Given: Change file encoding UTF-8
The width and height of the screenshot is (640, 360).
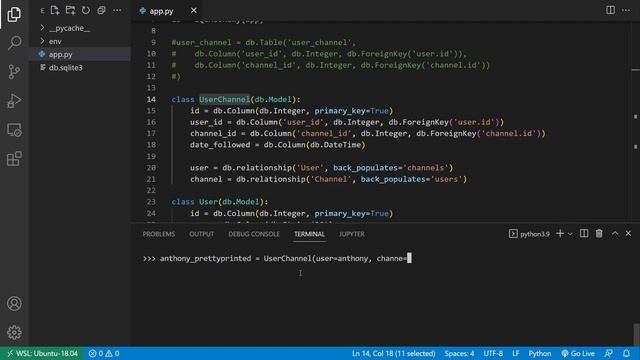Looking at the screenshot, I should click(x=493, y=353).
